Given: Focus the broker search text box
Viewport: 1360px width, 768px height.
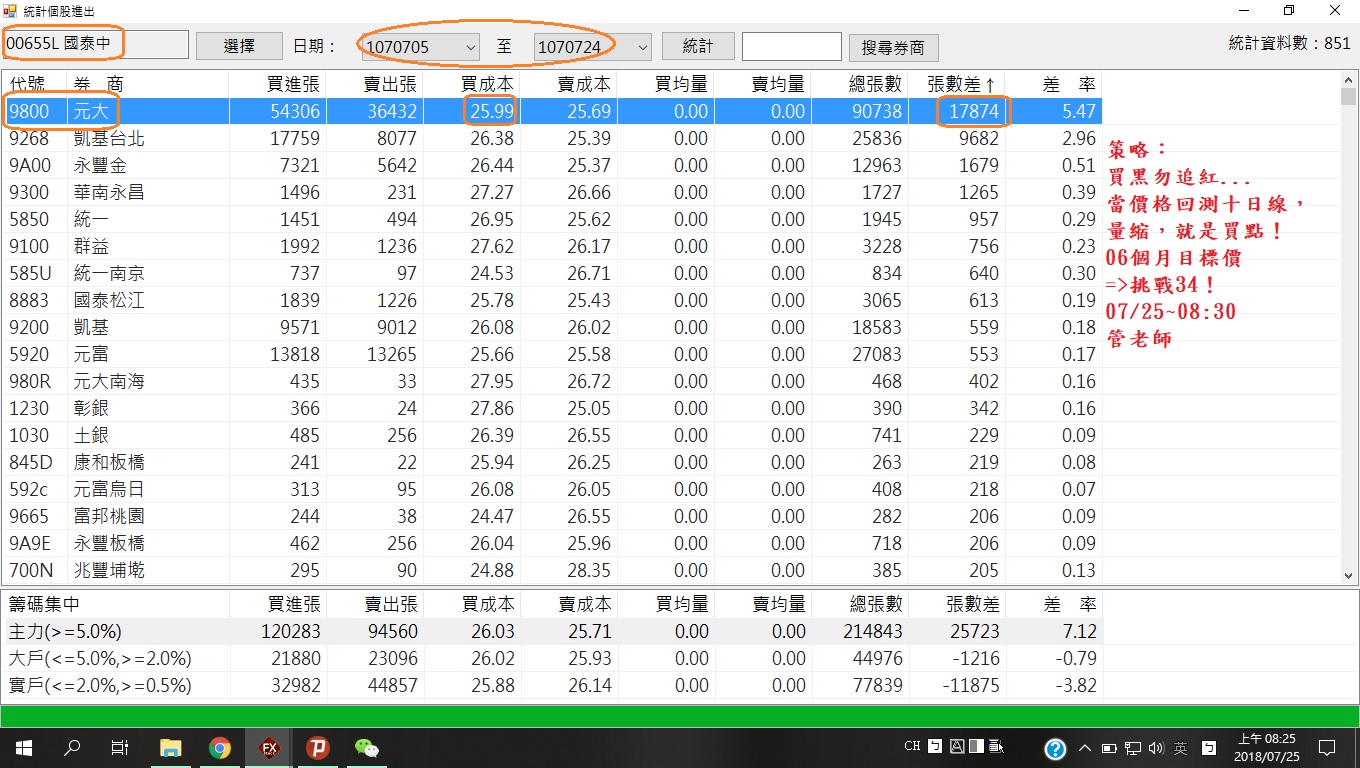Looking at the screenshot, I should 791,46.
